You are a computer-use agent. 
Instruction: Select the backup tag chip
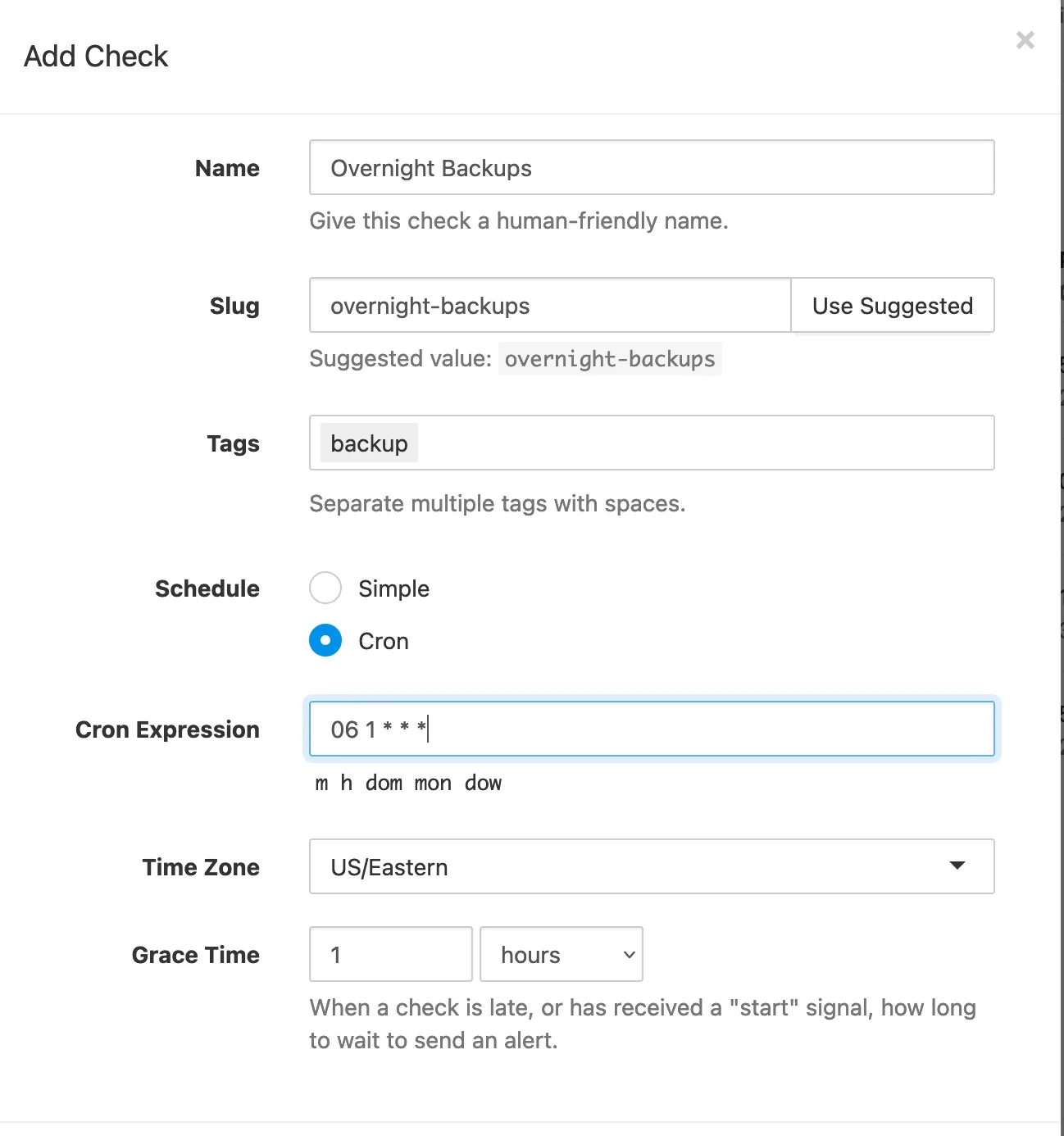[x=369, y=443]
